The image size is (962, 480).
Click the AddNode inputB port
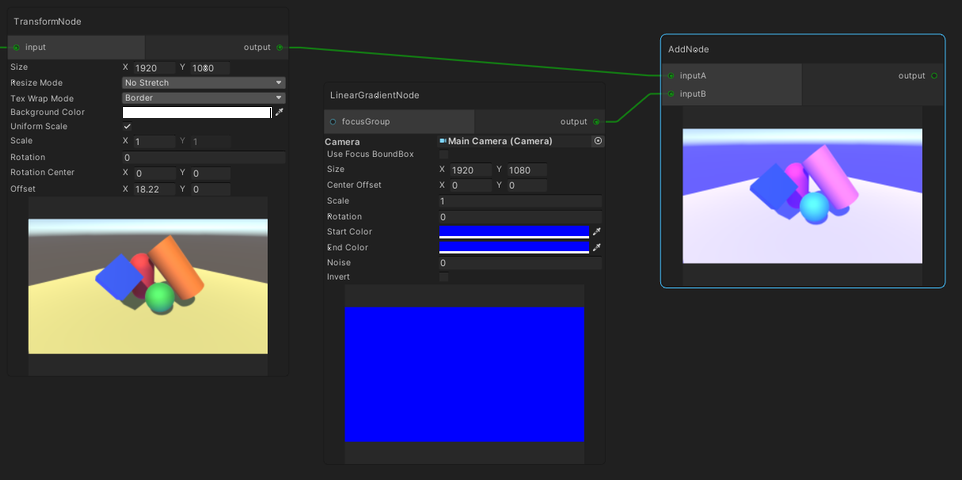(670, 94)
